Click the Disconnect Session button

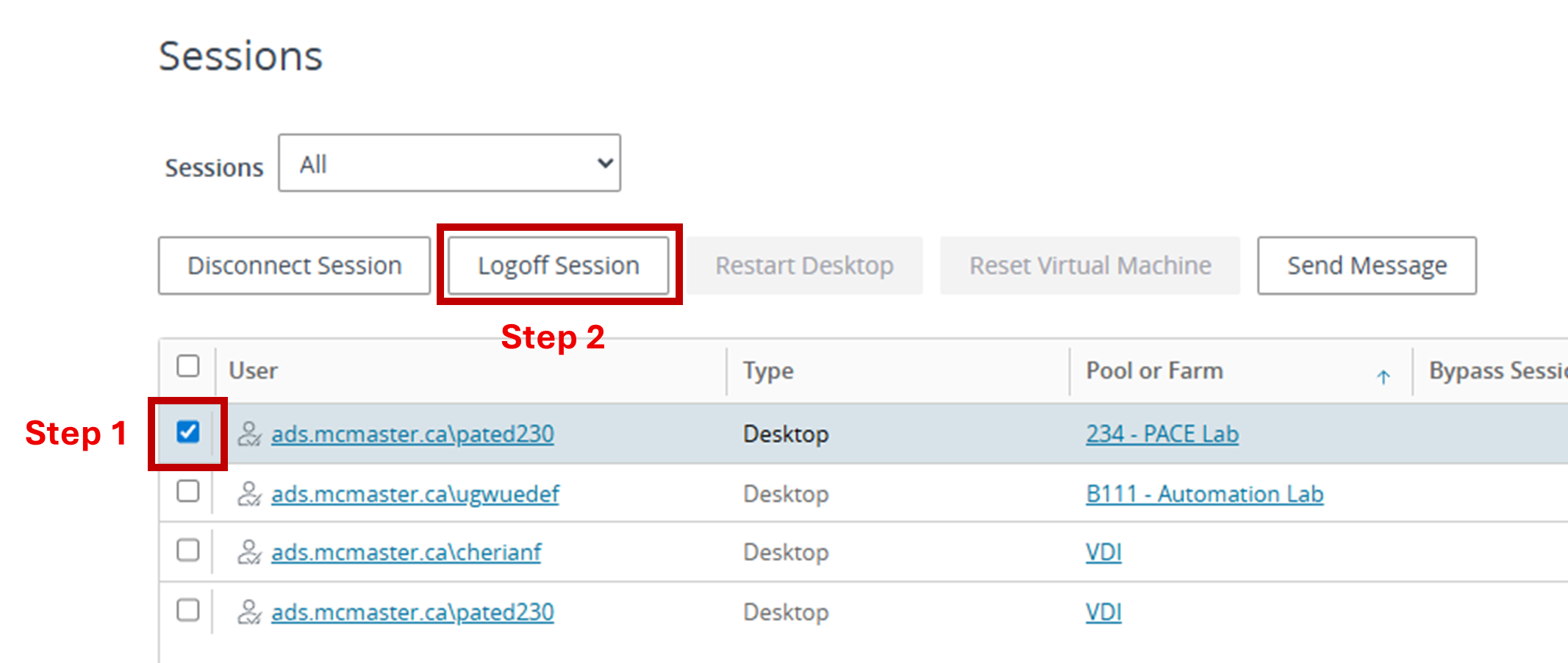click(294, 265)
